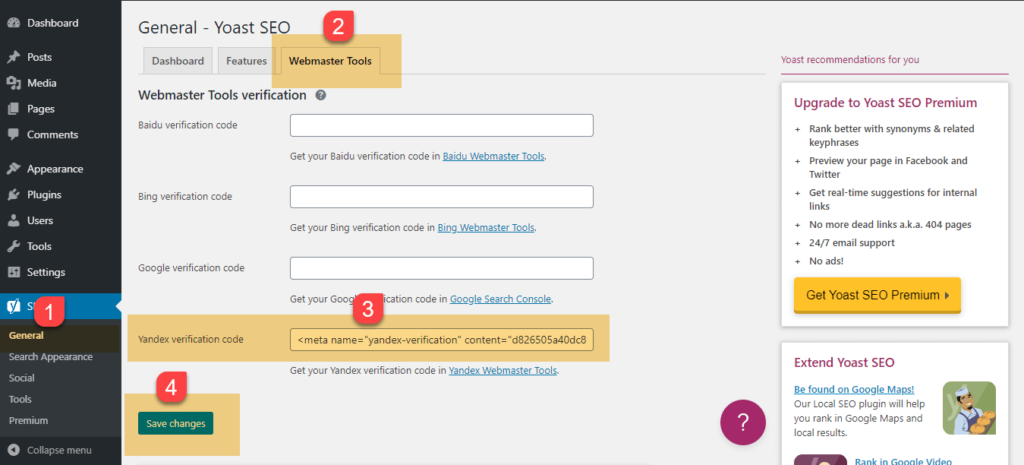Screen dimensions: 1024x465
Task: Open General submenu under SEO
Action: pos(26,336)
